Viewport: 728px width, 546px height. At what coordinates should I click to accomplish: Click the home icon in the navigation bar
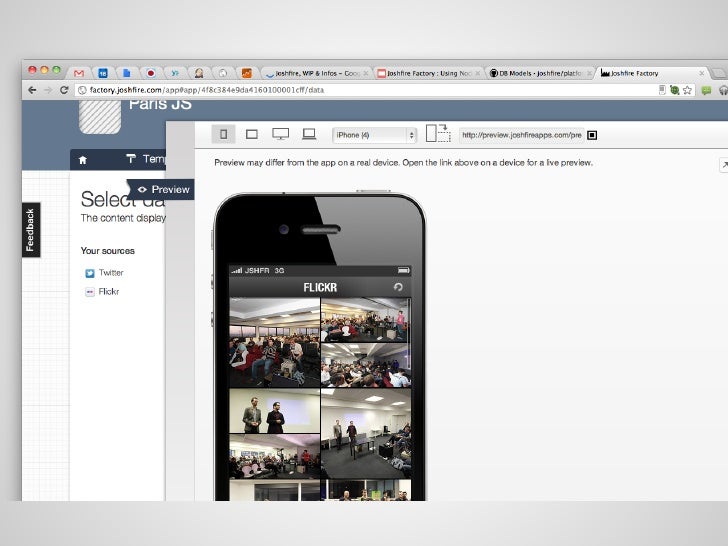pos(83,159)
